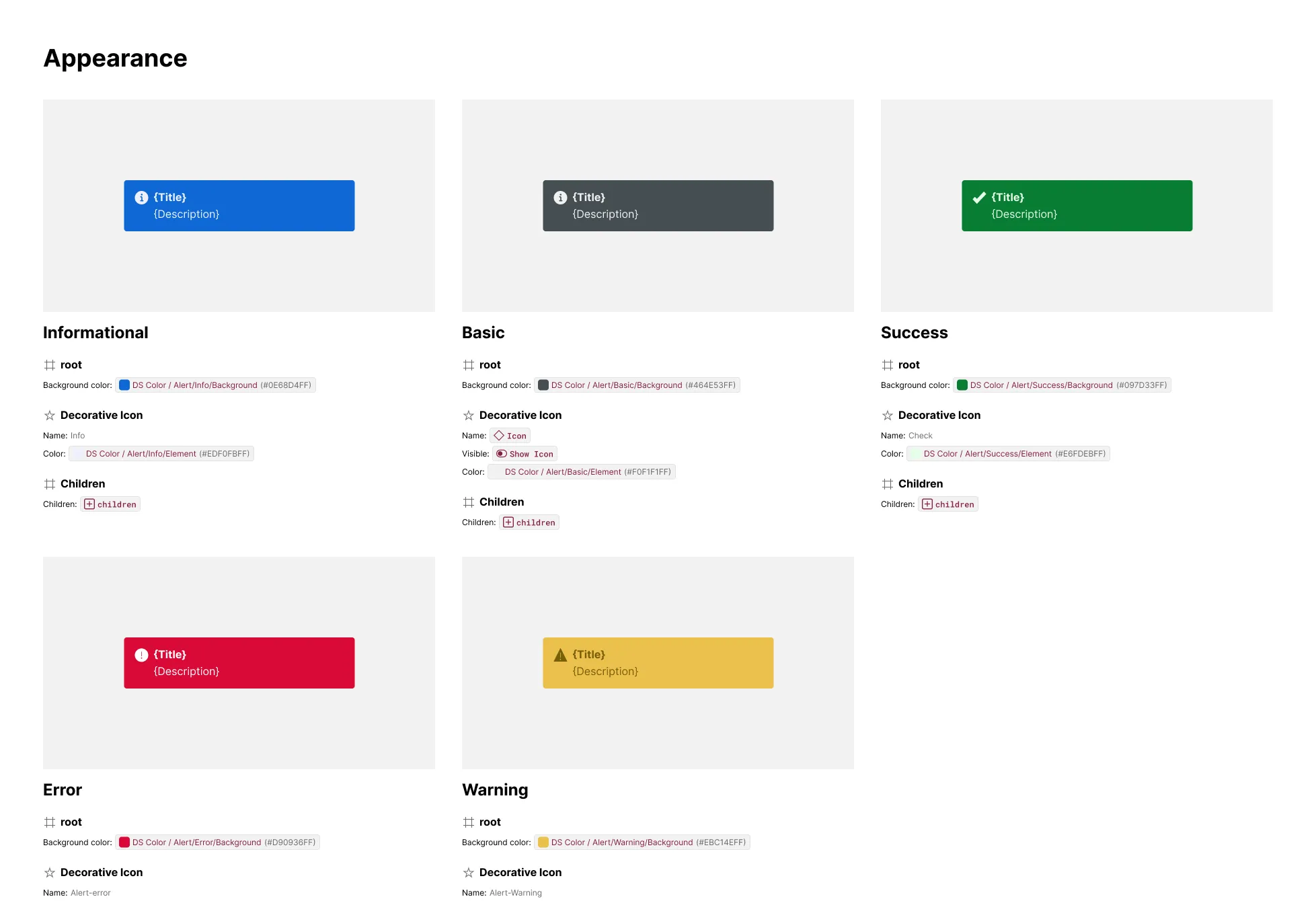This screenshot has height=903, width=1316.
Task: Click the Basic section heading
Action: coord(483,333)
